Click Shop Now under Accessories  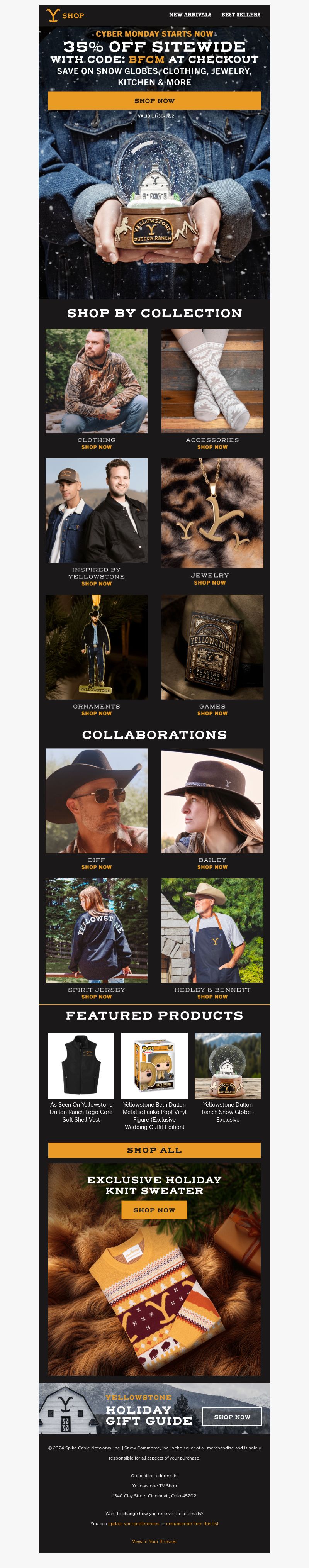[x=212, y=447]
